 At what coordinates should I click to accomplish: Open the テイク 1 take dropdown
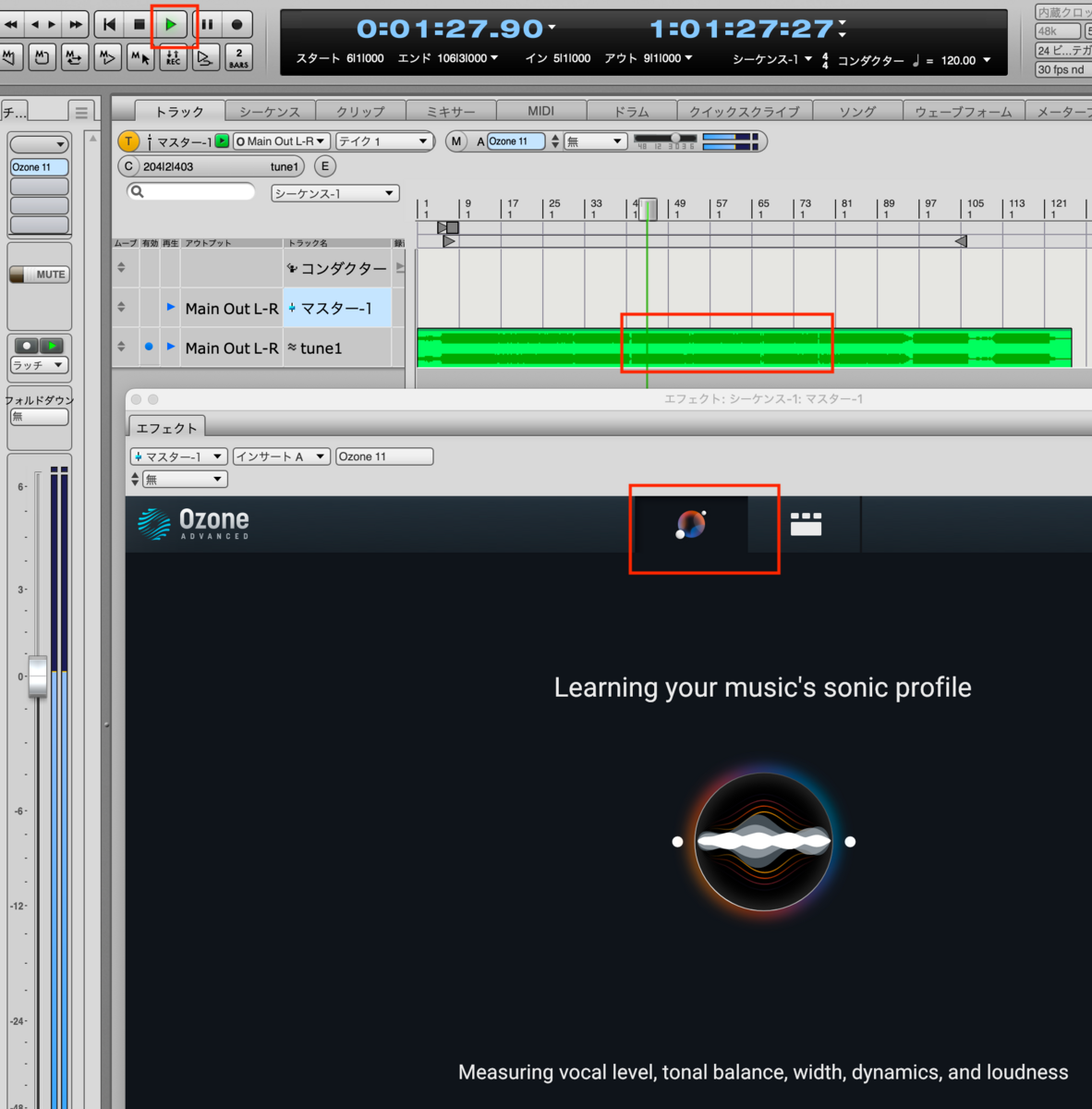pyautogui.click(x=384, y=141)
